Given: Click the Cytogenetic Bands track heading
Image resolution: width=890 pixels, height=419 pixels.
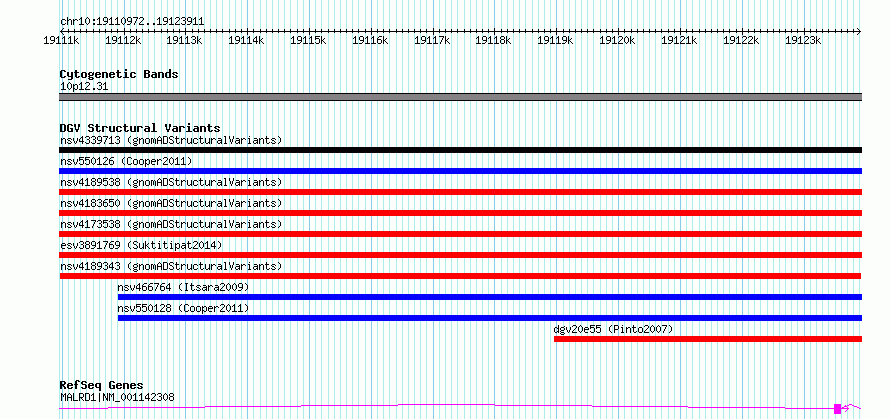Looking at the screenshot, I should [x=119, y=74].
